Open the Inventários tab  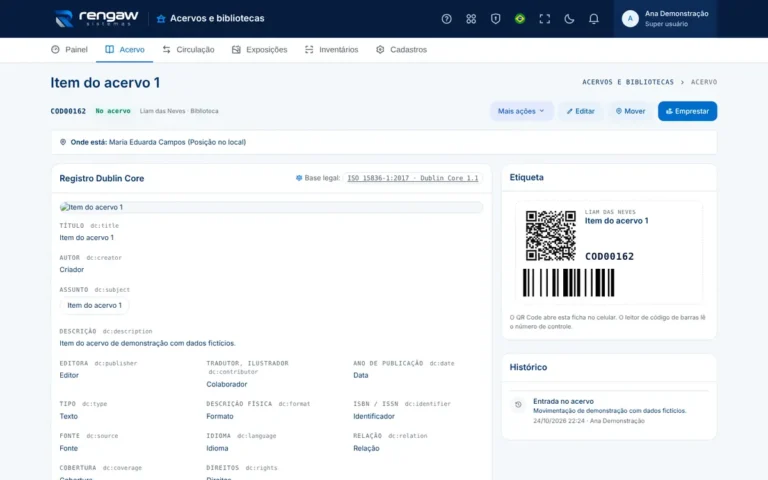coord(332,49)
